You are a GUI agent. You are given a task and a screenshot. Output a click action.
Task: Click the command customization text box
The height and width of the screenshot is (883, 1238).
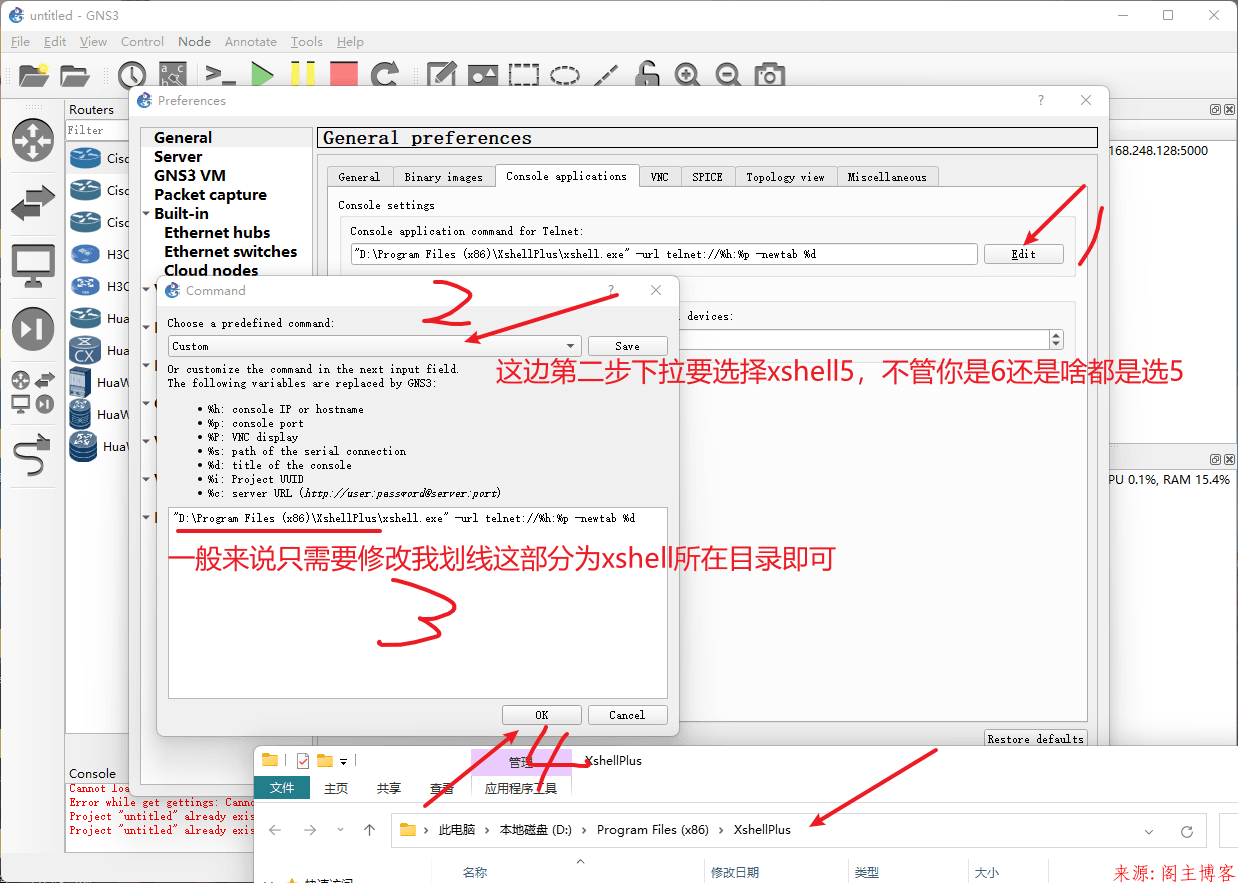coord(418,603)
